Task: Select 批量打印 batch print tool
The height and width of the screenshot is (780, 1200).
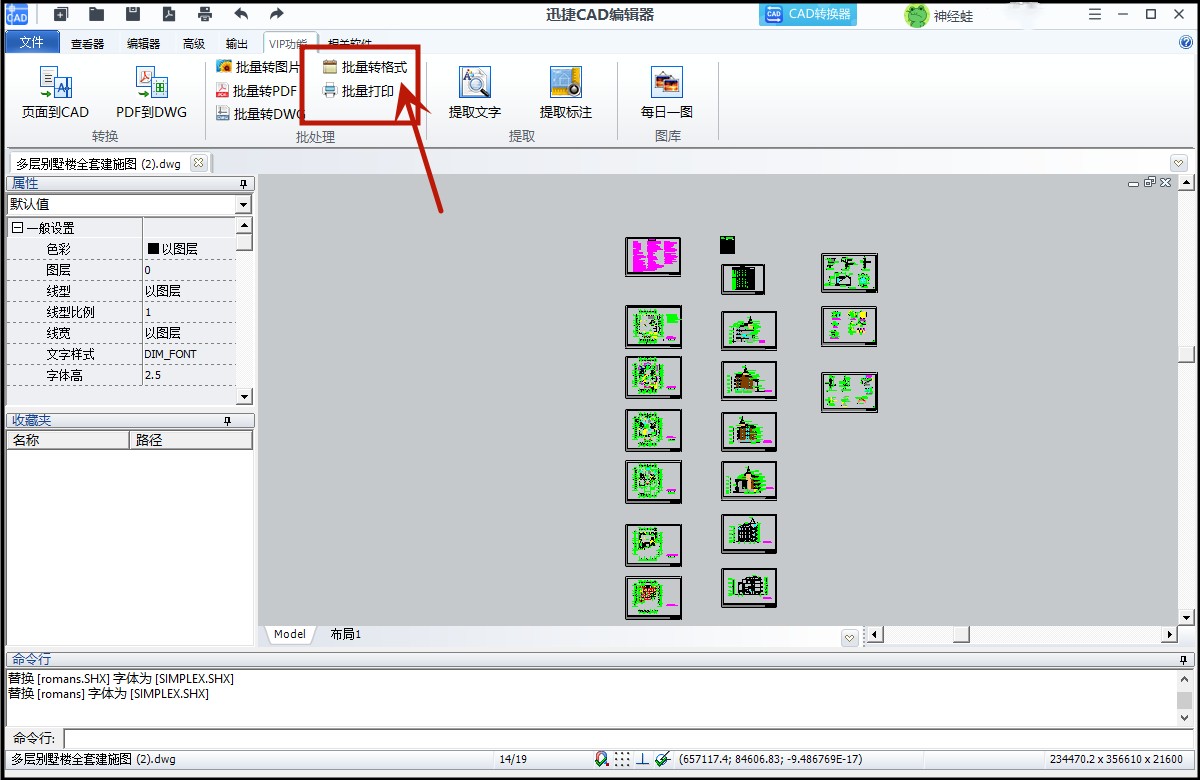Action: [358, 91]
